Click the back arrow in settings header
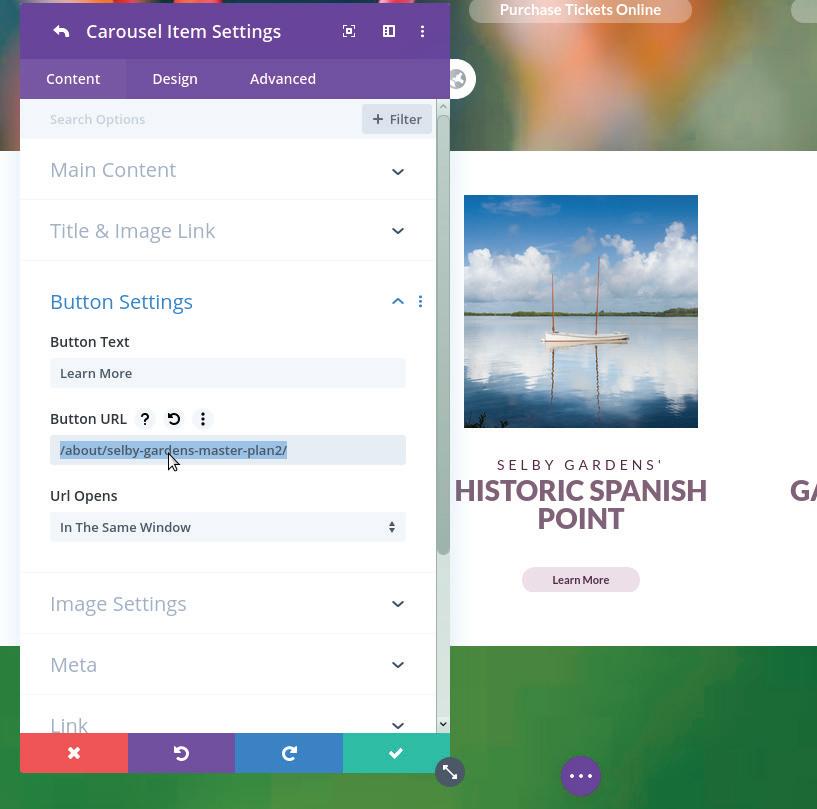 (x=61, y=32)
